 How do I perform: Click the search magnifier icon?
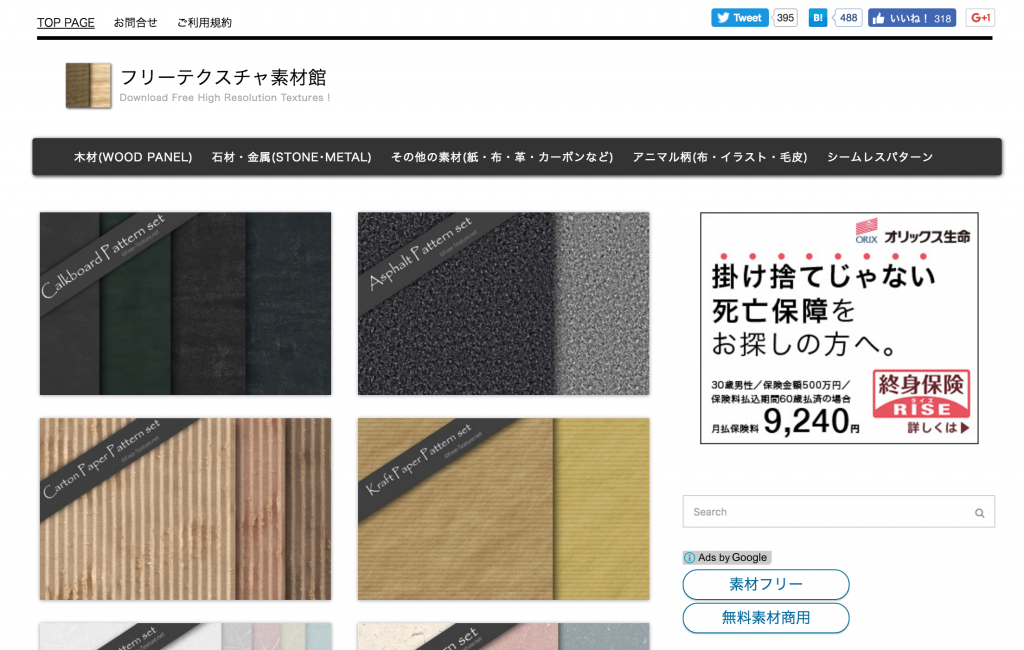click(x=979, y=513)
